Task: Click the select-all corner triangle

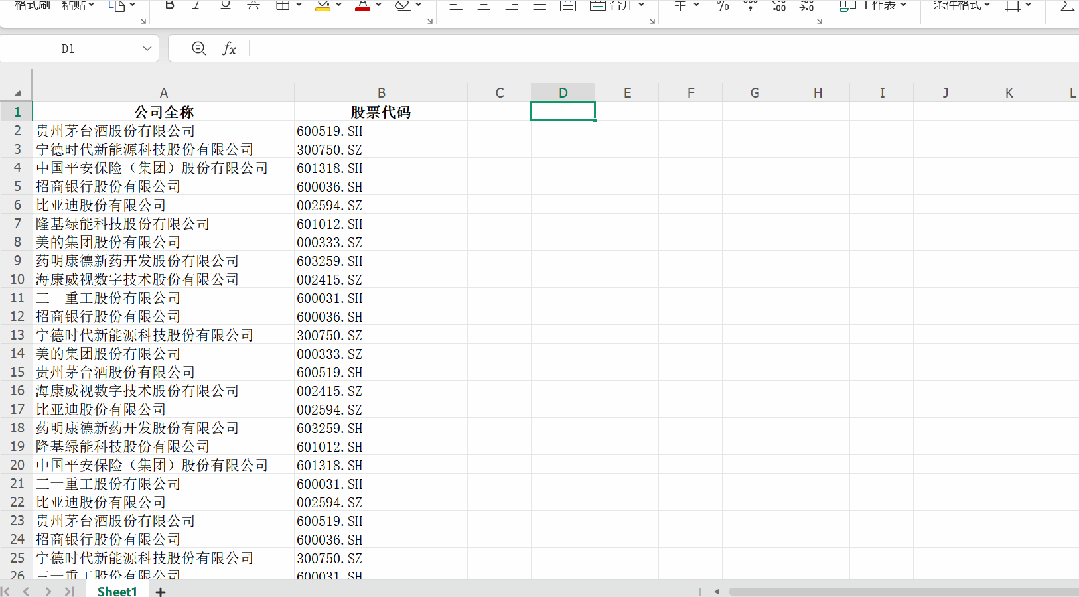Action: pyautogui.click(x=17, y=93)
